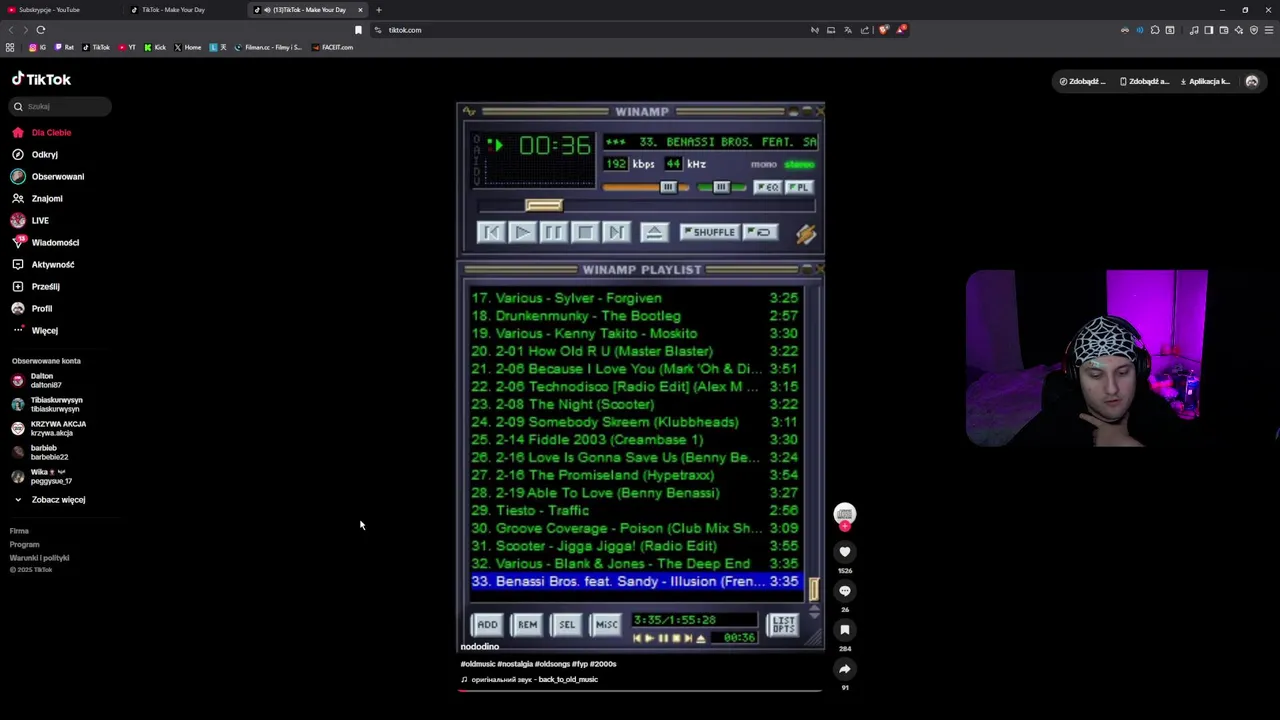Click Winamp repeat toggle beside Shuffle

pyautogui.click(x=761, y=232)
